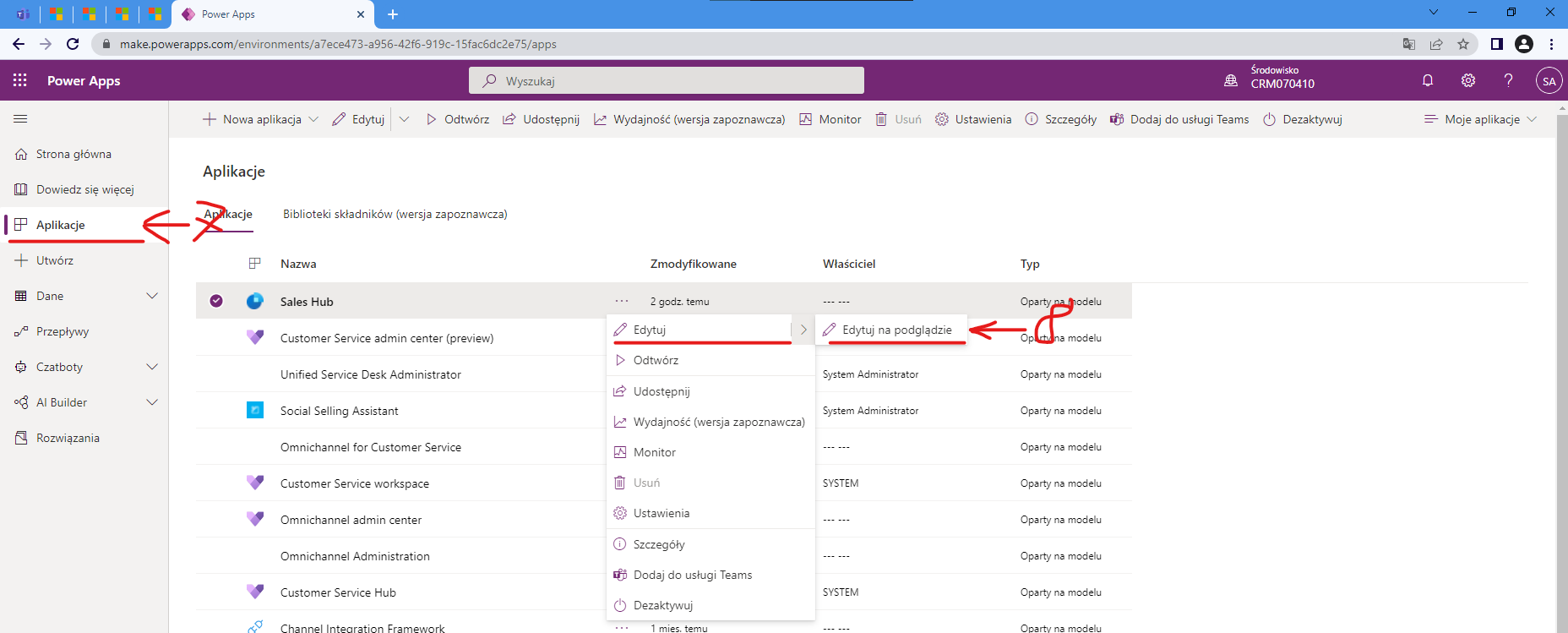Switch to Aplikacje tab

tap(228, 214)
